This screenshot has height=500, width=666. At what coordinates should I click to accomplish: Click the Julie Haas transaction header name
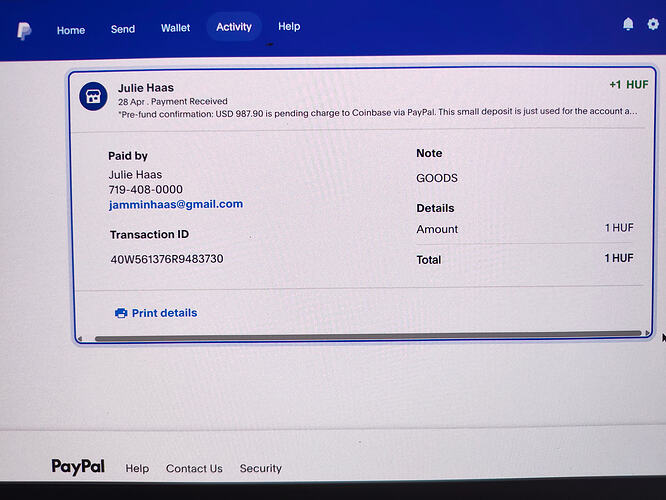point(146,88)
